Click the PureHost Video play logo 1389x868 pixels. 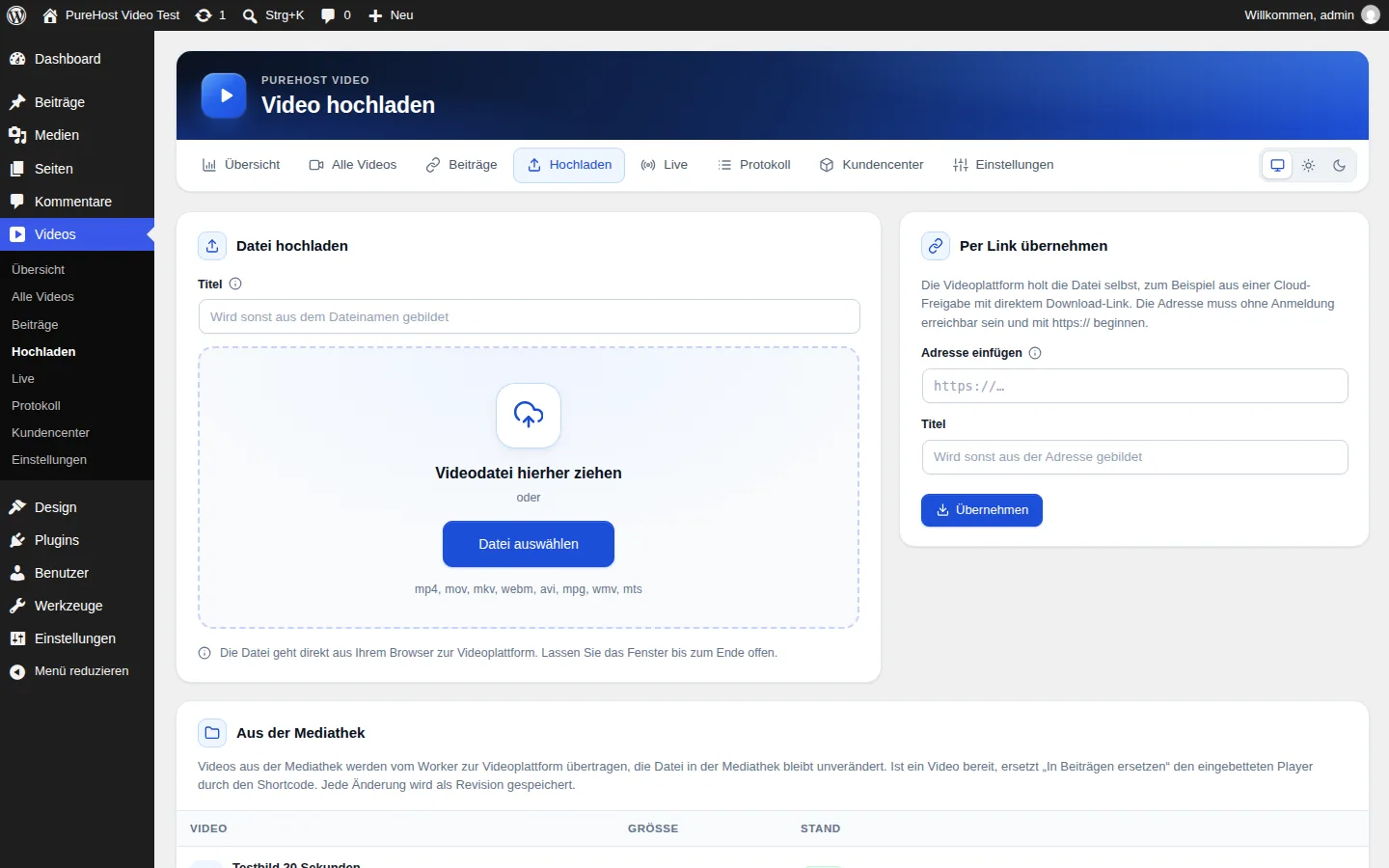[x=224, y=95]
